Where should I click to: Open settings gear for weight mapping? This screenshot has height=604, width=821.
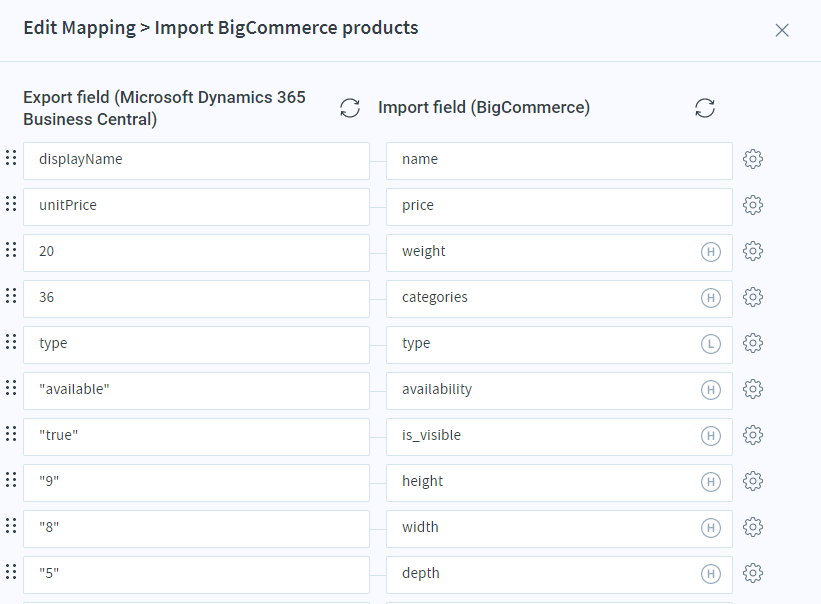pos(753,251)
